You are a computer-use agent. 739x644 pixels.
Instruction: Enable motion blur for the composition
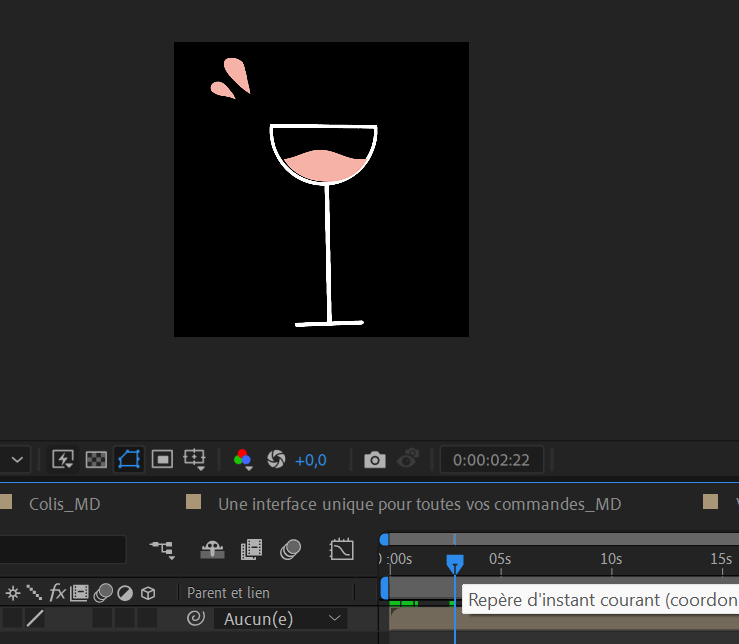pyautogui.click(x=291, y=548)
